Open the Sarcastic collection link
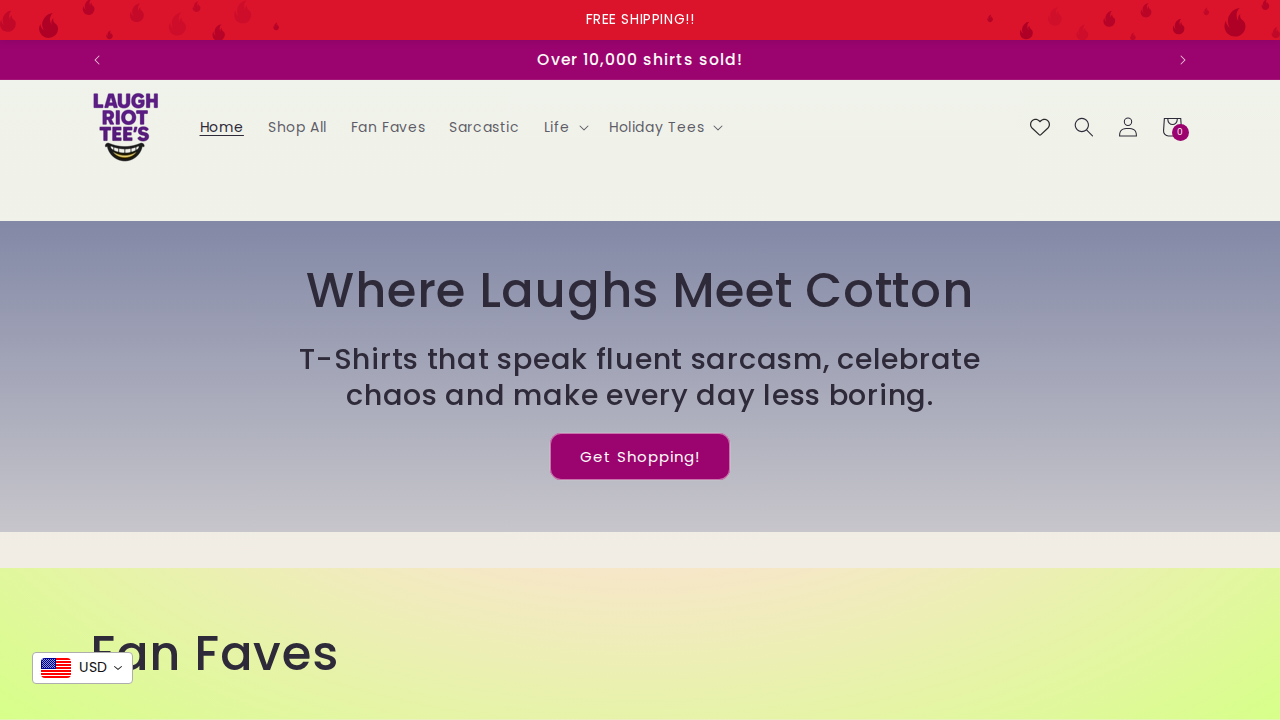The image size is (1280, 720). coord(484,127)
